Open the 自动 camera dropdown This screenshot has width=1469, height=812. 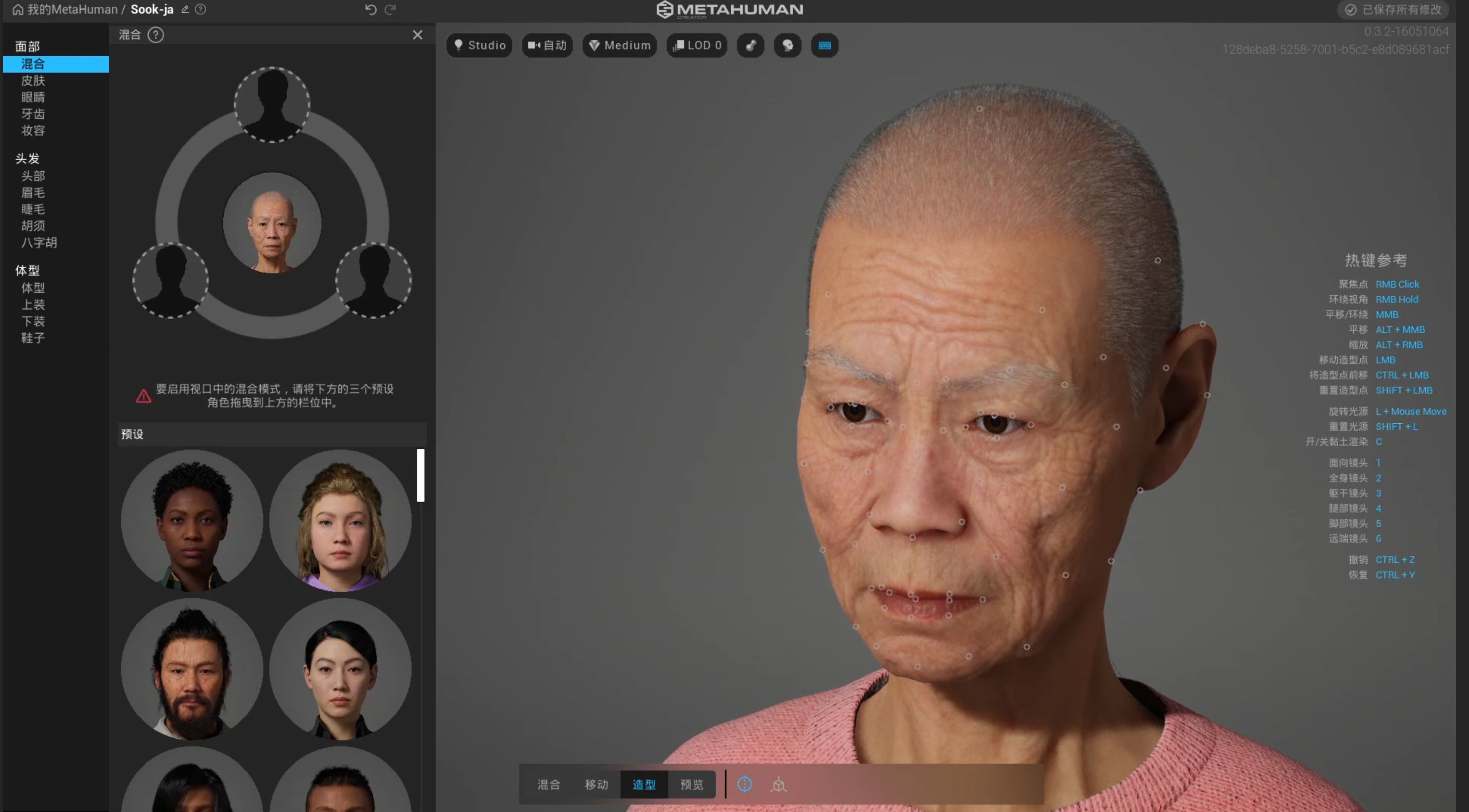point(547,45)
